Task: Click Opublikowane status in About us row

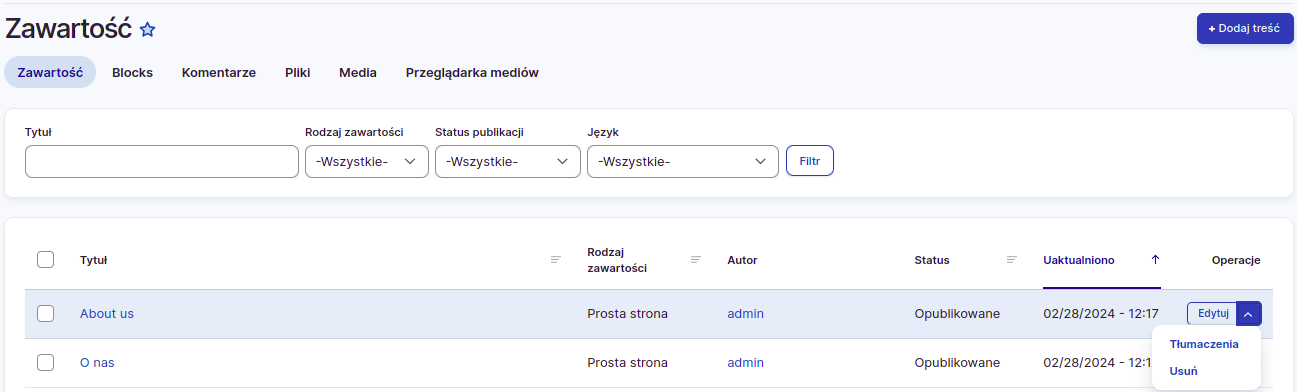Action: pos(957,313)
